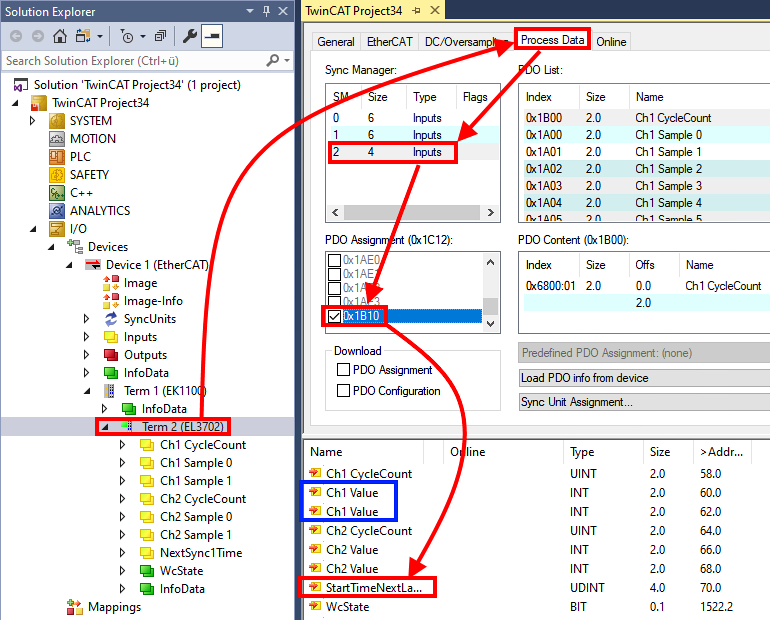770x620 pixels.
Task: Uncheck the 0x1B10 PDO assignment checkbox
Action: [334, 317]
